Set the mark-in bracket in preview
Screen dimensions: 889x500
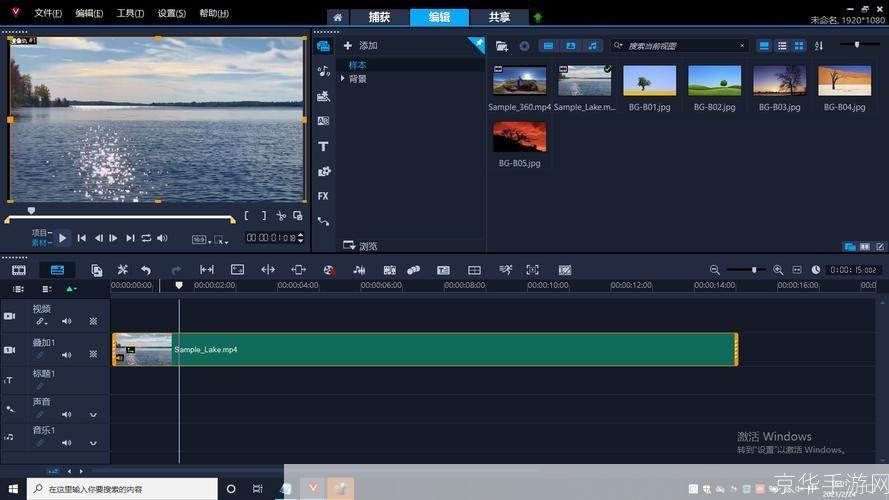point(247,215)
